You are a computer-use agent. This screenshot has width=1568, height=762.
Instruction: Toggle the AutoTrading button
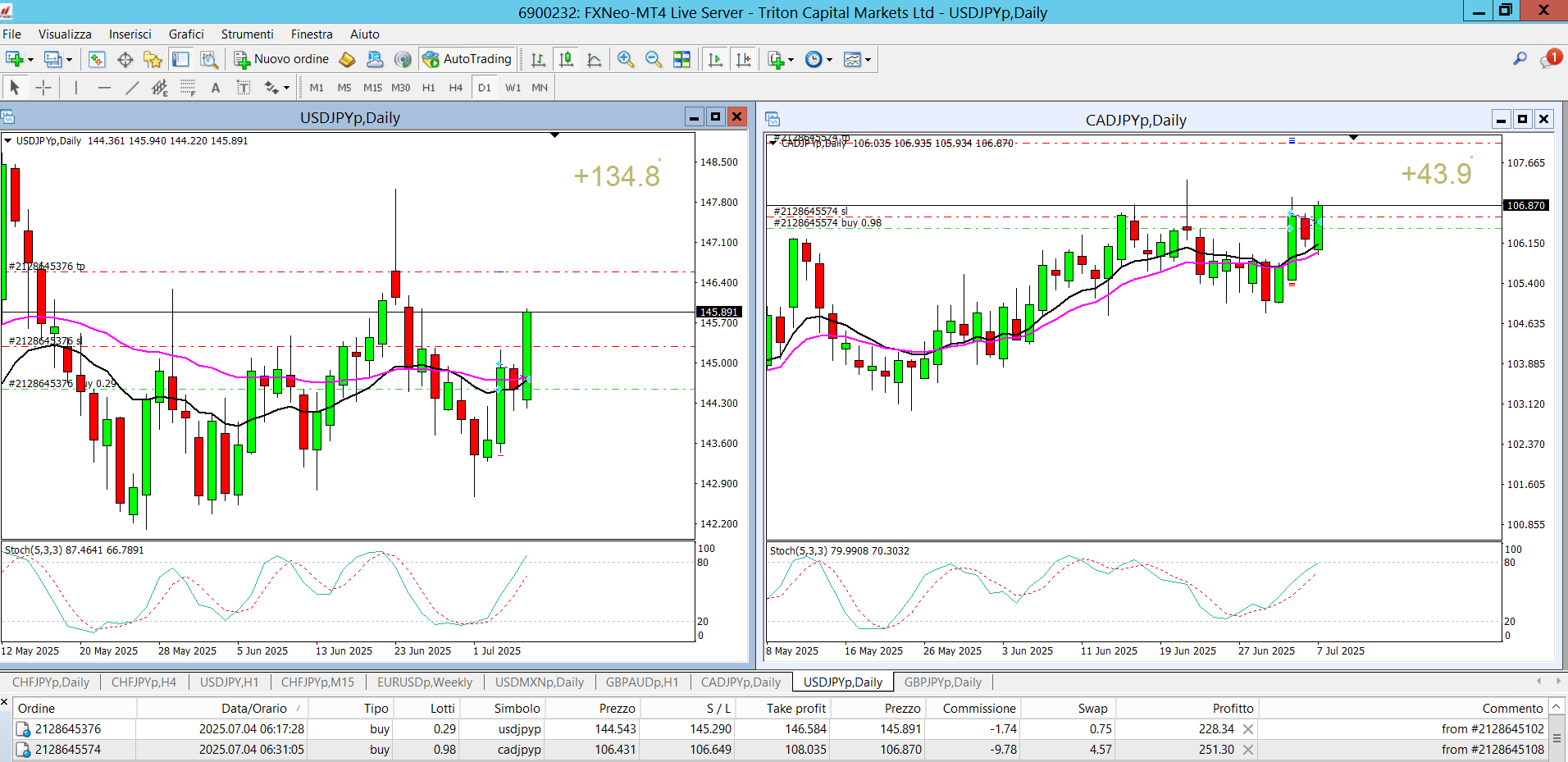(x=467, y=59)
